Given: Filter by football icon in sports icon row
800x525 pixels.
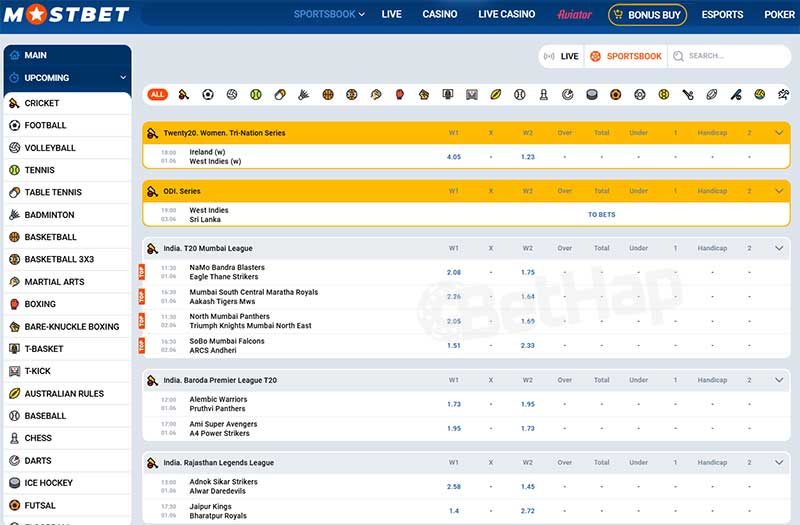Looking at the screenshot, I should (208, 94).
